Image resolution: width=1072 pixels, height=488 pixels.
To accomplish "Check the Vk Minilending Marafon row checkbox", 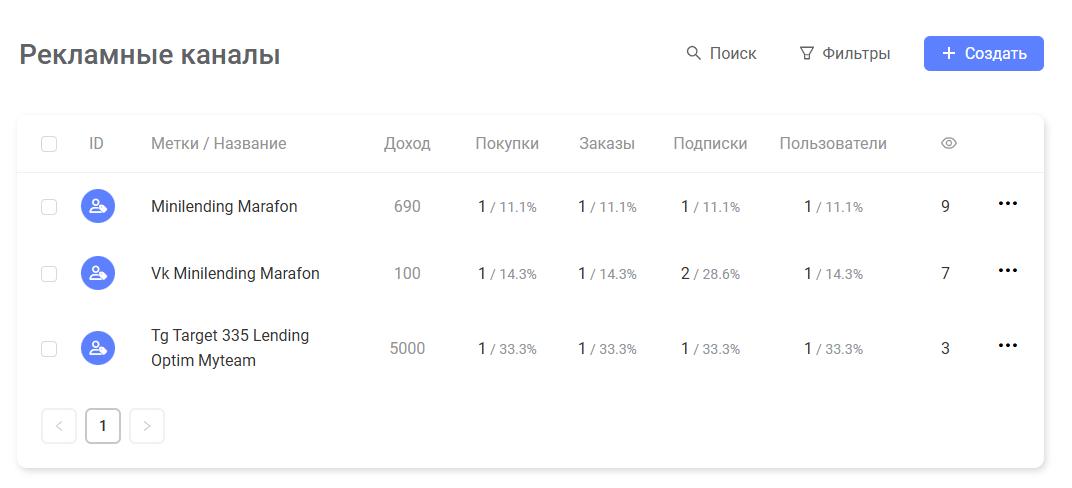I will pyautogui.click(x=49, y=274).
